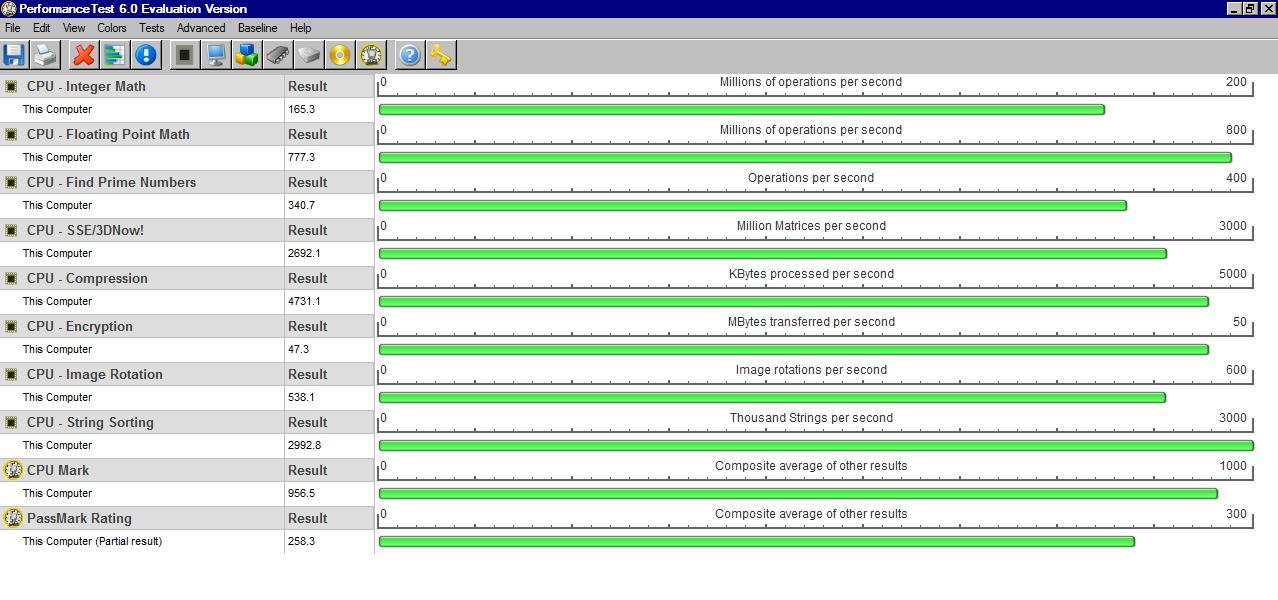Click chip icon beside CPU - Encryption

click(11, 326)
